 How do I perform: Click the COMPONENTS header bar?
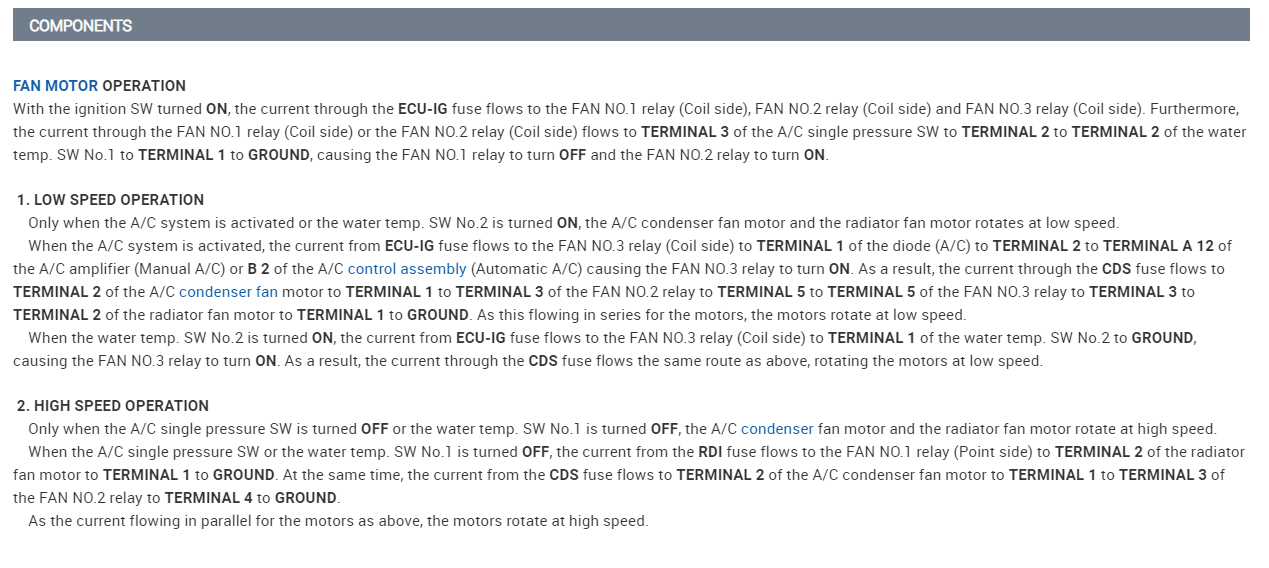pyautogui.click(x=630, y=25)
